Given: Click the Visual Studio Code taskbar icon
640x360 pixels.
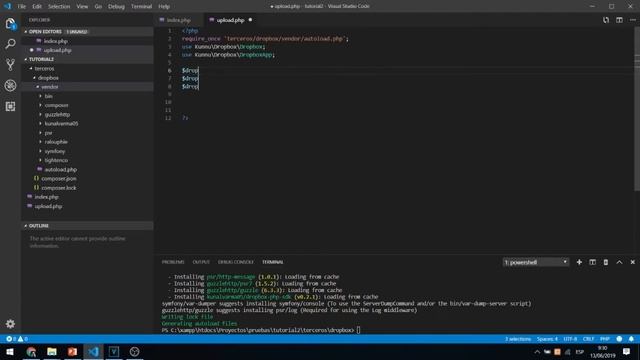Looking at the screenshot, I should point(93,351).
